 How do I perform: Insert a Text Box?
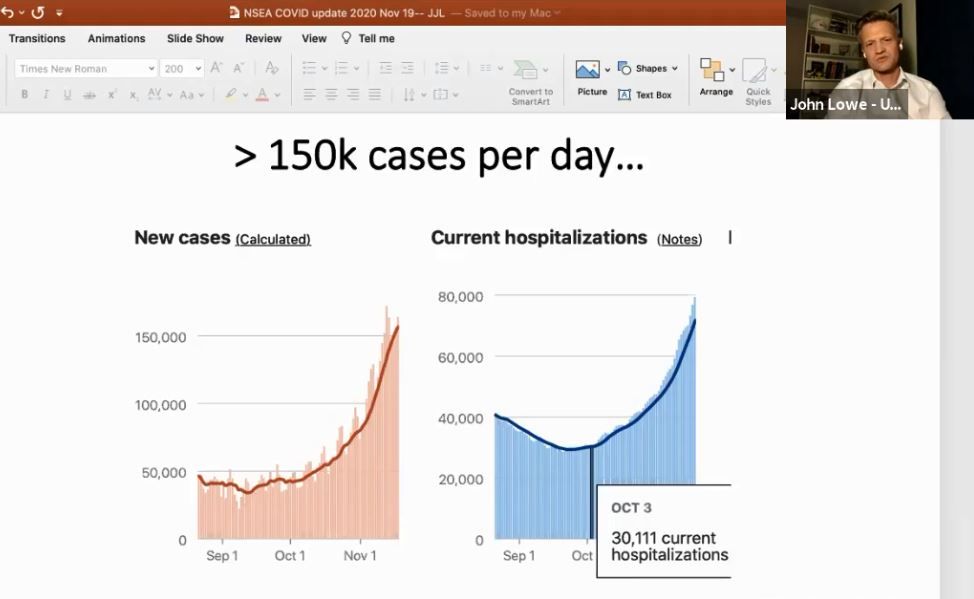pyautogui.click(x=645, y=95)
